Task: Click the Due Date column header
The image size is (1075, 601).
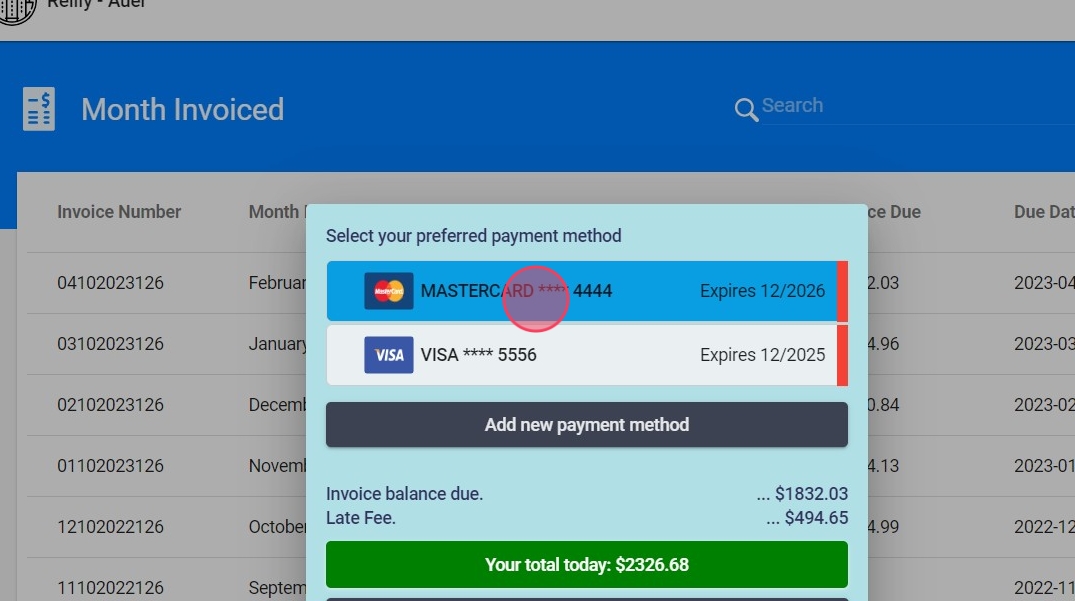Action: click(x=1044, y=212)
